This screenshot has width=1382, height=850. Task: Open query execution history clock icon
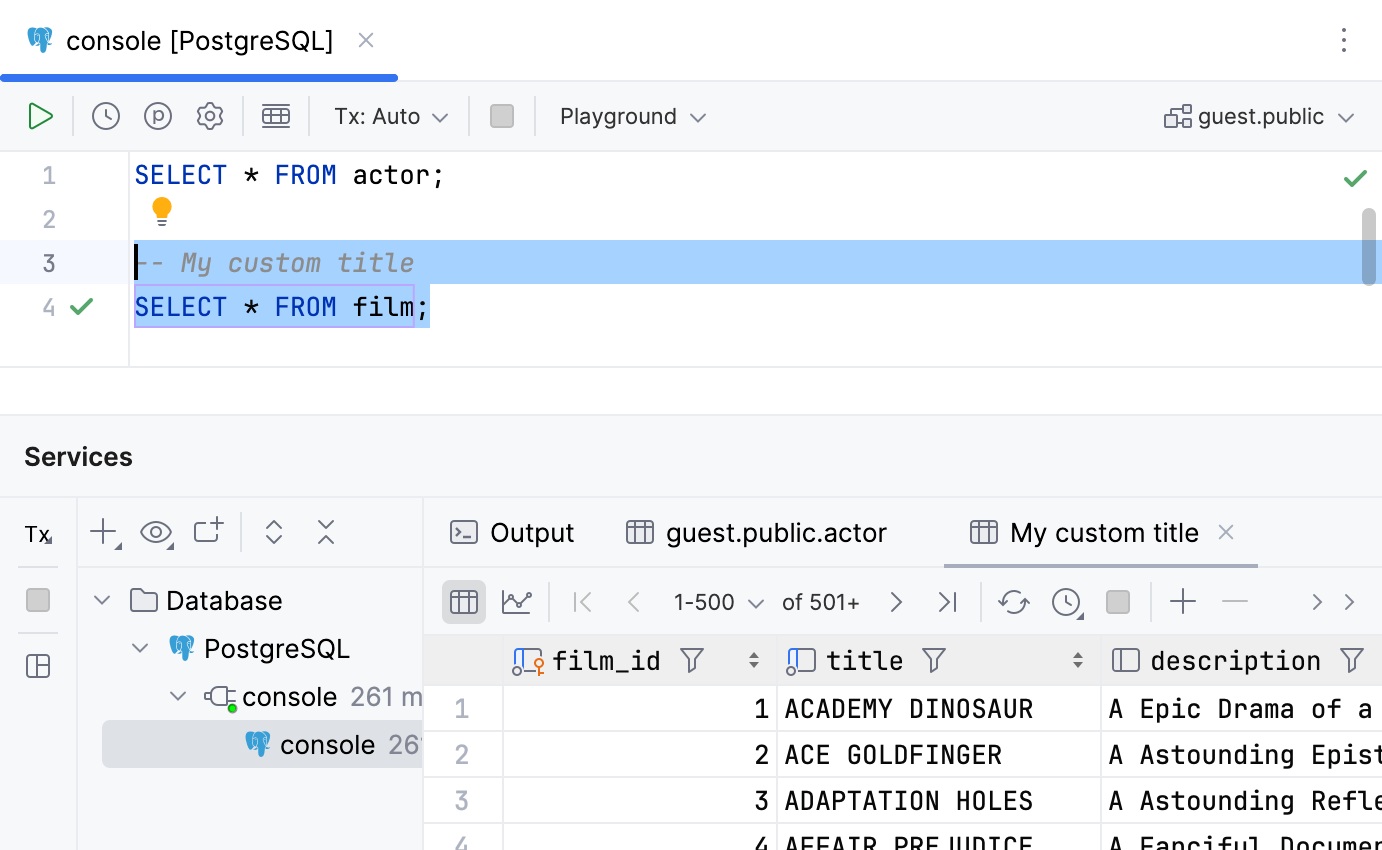[x=105, y=116]
